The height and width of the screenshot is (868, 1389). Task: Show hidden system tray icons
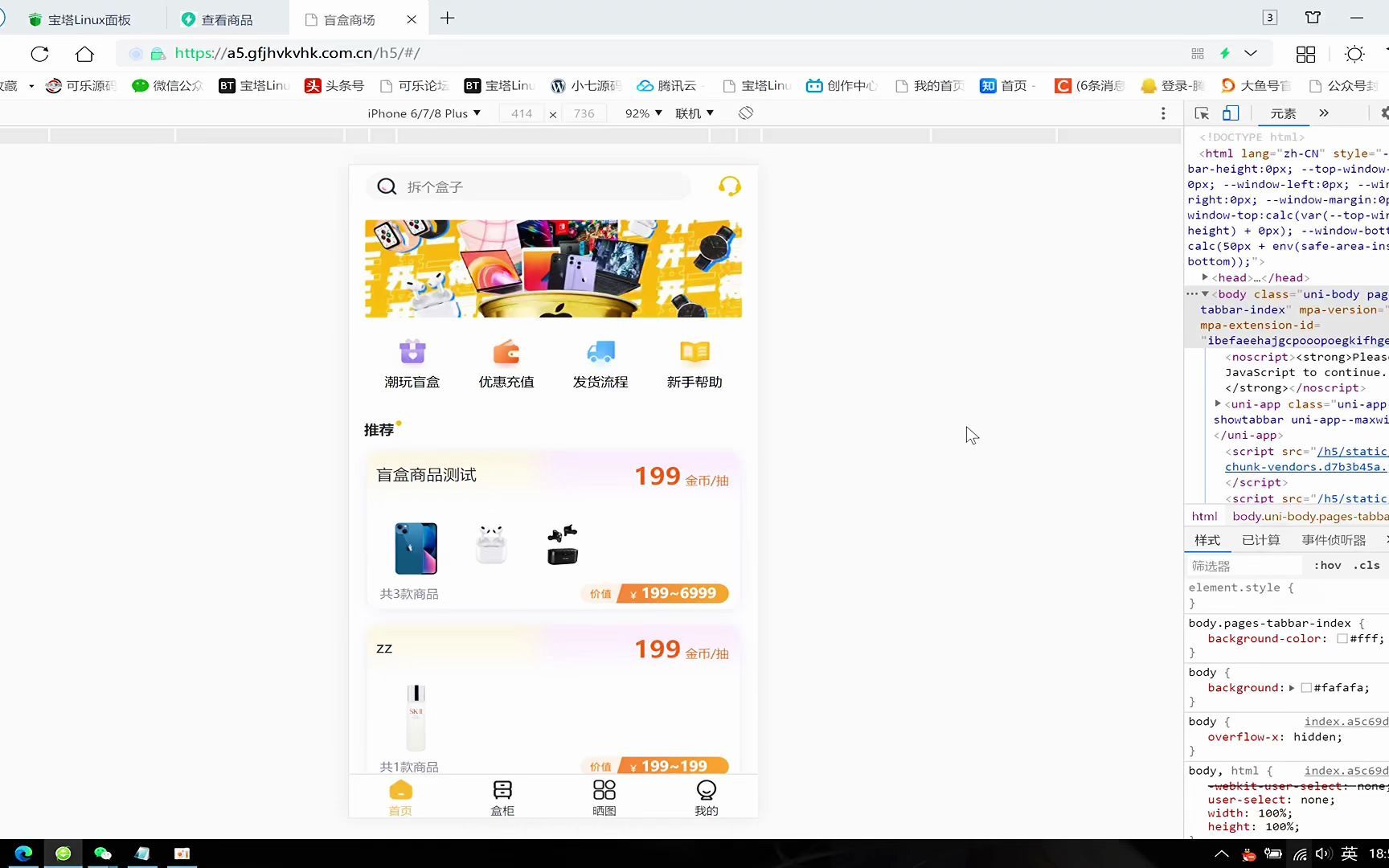pos(1221,854)
